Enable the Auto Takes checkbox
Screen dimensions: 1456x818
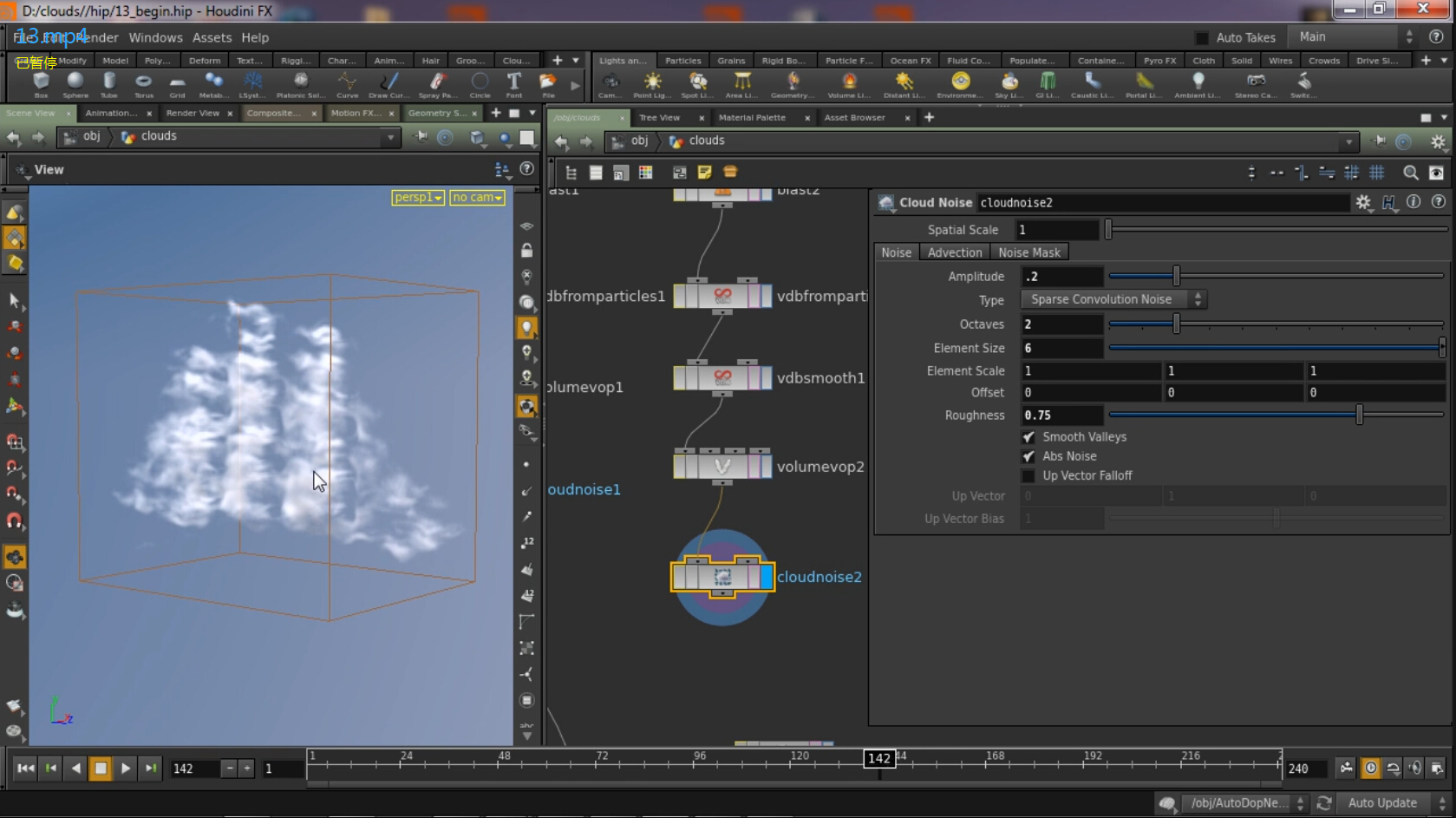(1201, 37)
